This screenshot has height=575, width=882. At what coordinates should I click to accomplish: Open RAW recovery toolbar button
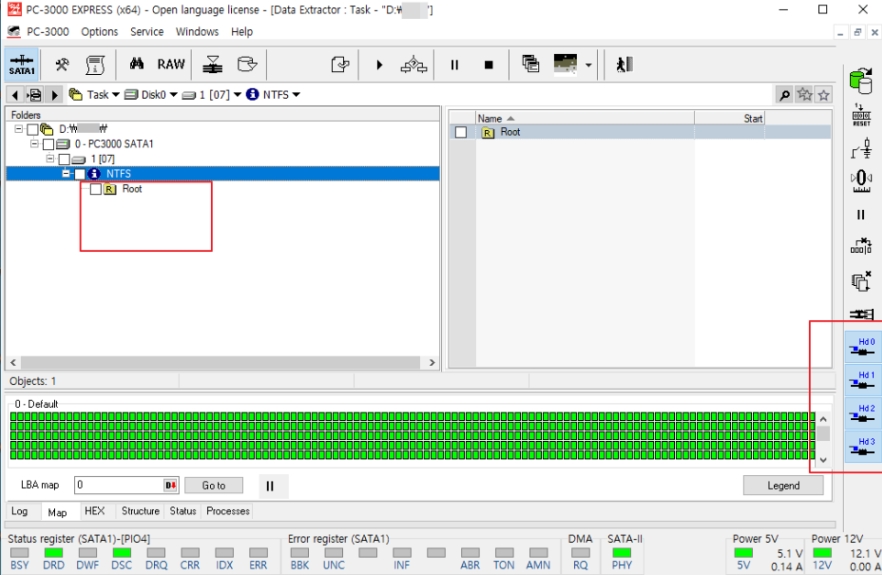tap(171, 64)
